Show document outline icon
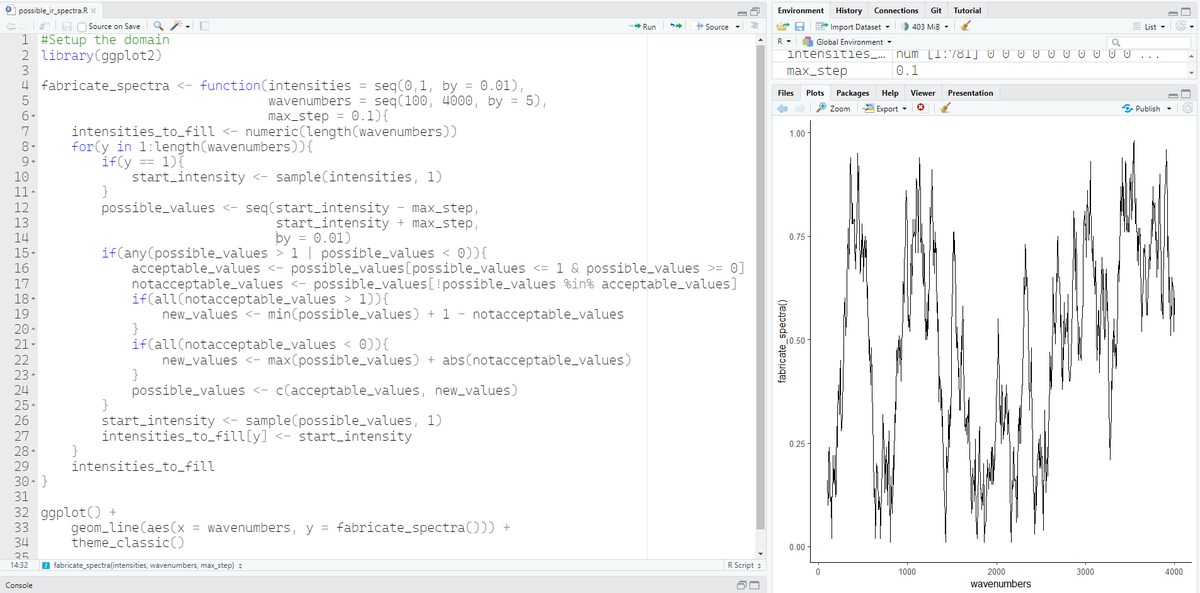Screen dimensions: 1200x593 point(755,25)
